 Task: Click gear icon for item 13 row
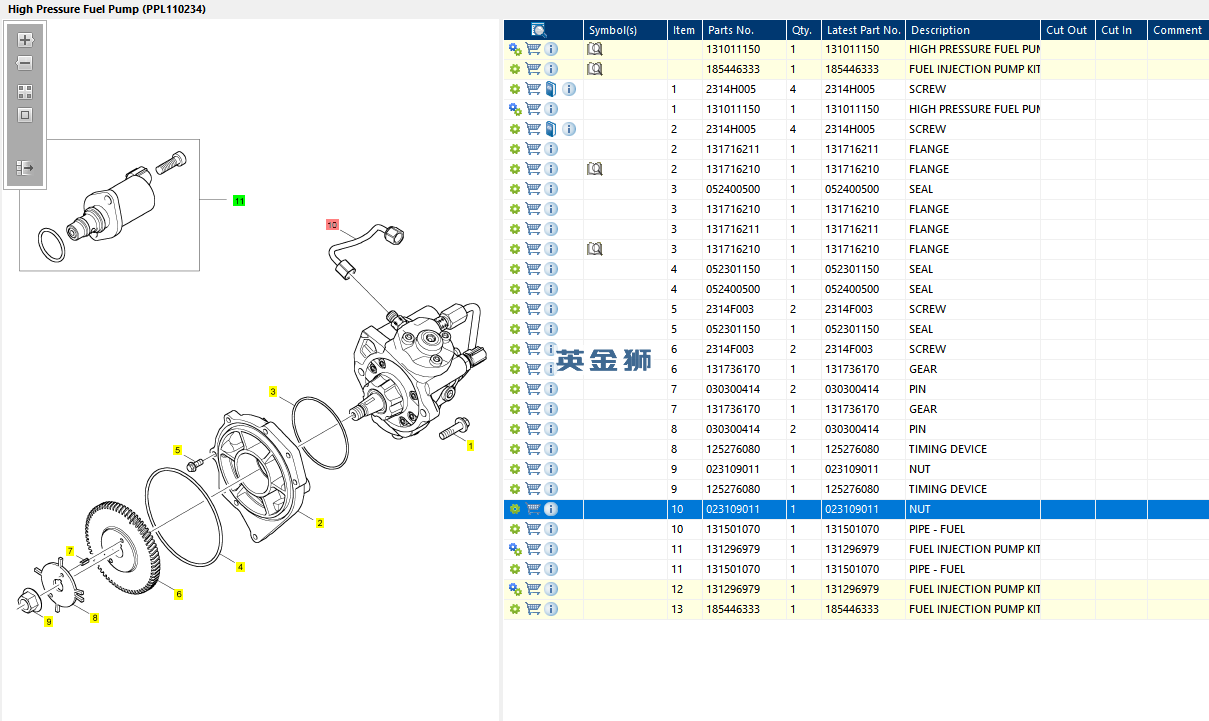point(515,609)
